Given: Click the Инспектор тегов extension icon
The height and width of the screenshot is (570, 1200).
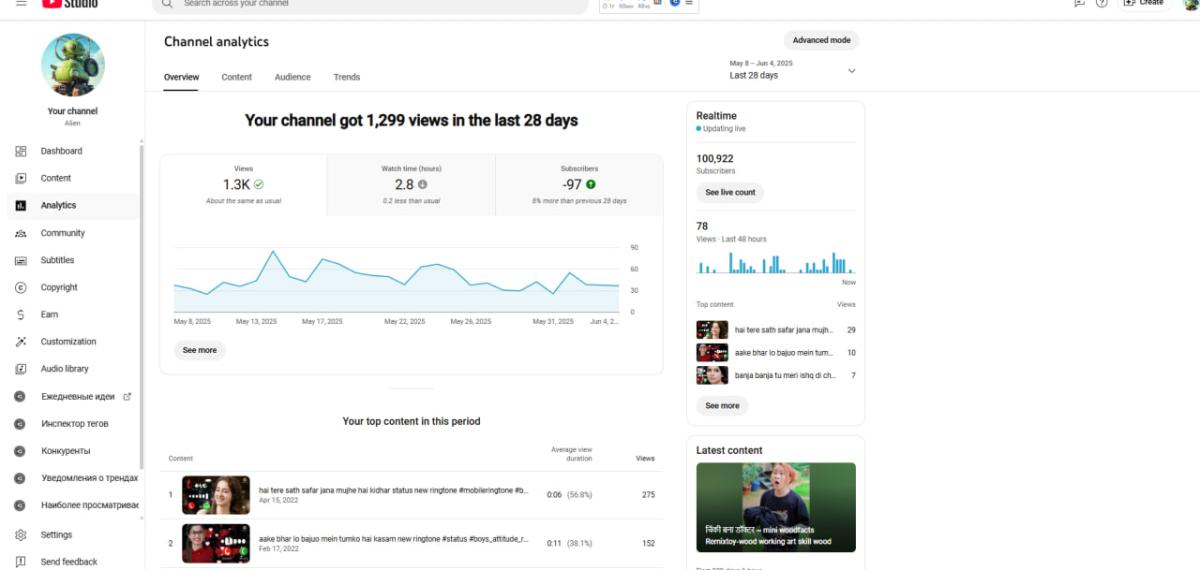Looking at the screenshot, I should tap(21, 423).
